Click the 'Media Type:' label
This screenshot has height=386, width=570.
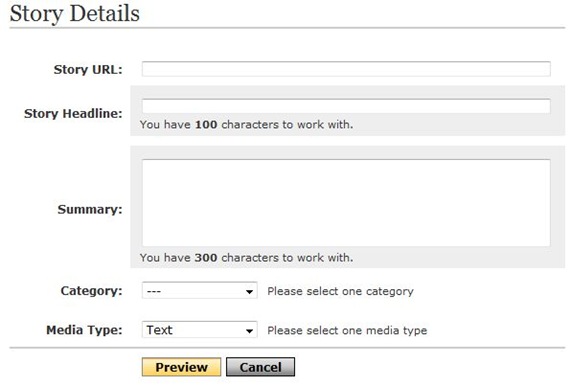pos(84,330)
